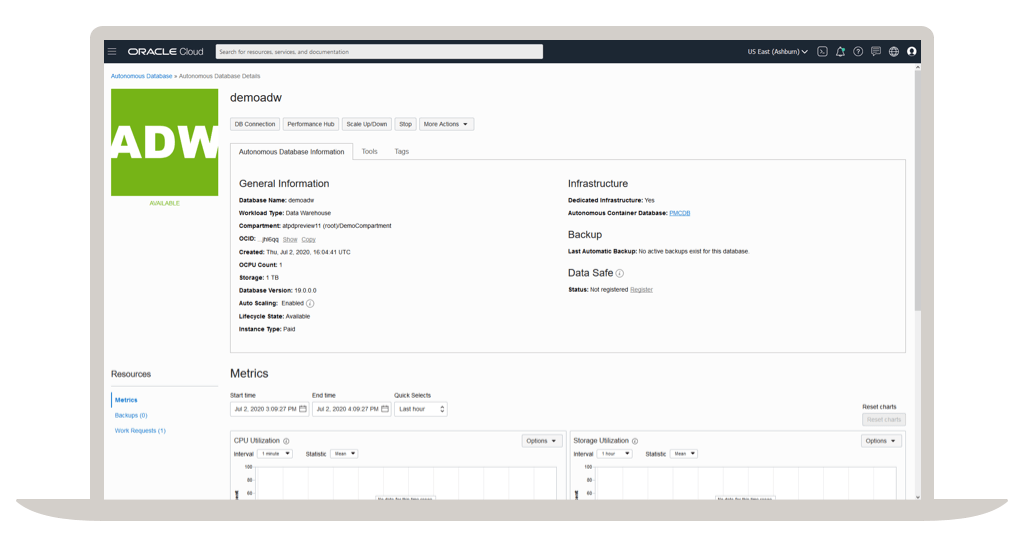Click the AVAILABLE status label
Viewport: 1024px width, 542px height.
click(165, 204)
